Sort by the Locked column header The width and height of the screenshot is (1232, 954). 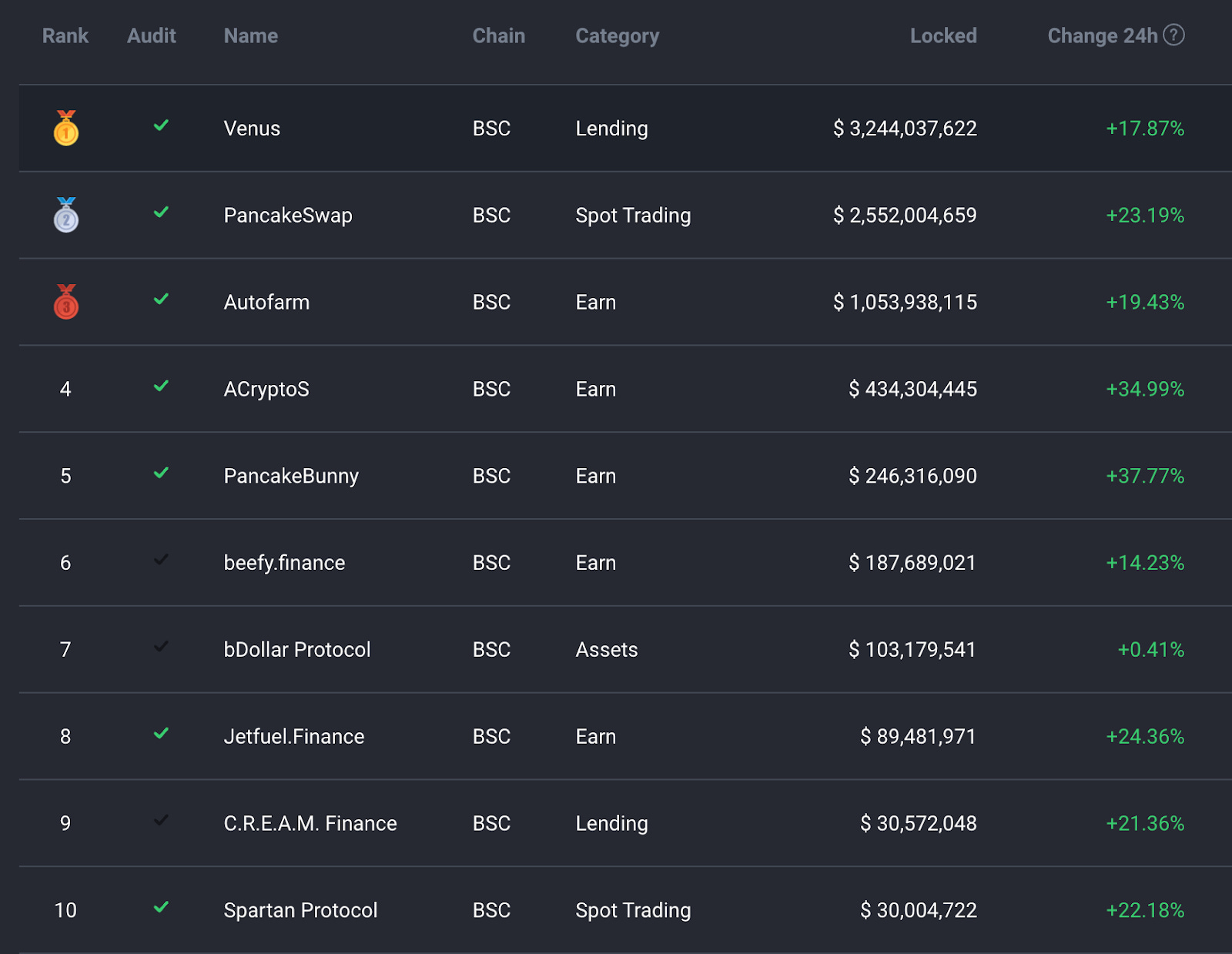tap(943, 35)
